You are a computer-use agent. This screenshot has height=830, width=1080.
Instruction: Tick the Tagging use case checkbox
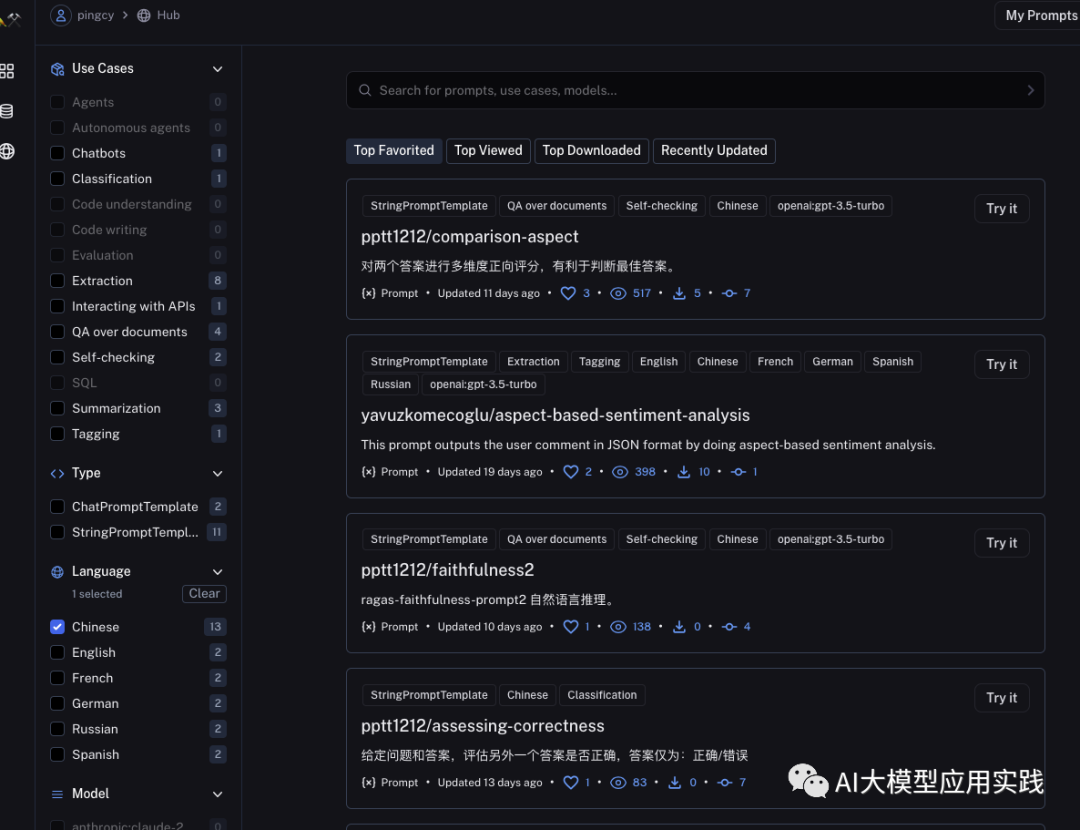click(x=58, y=433)
